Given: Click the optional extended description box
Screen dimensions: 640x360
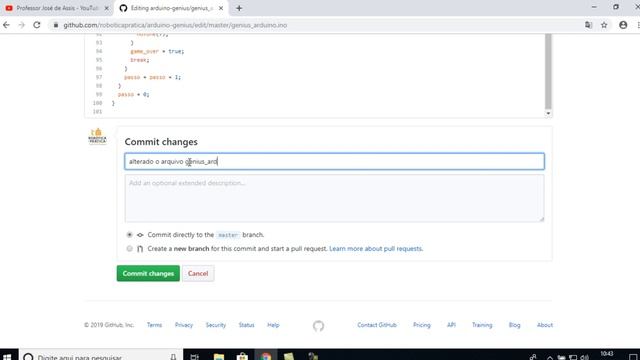Looking at the screenshot, I should 334,198.
